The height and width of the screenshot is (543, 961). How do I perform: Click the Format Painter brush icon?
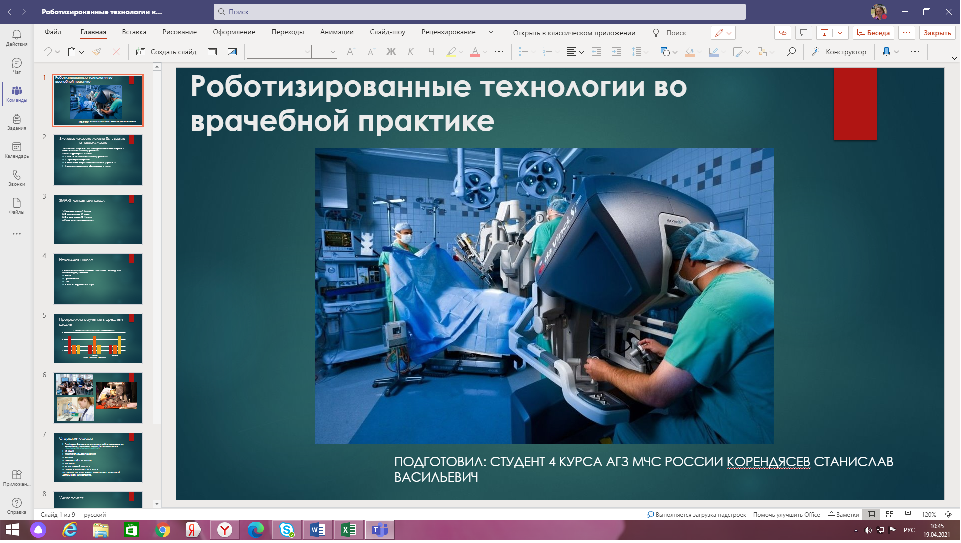pos(99,52)
